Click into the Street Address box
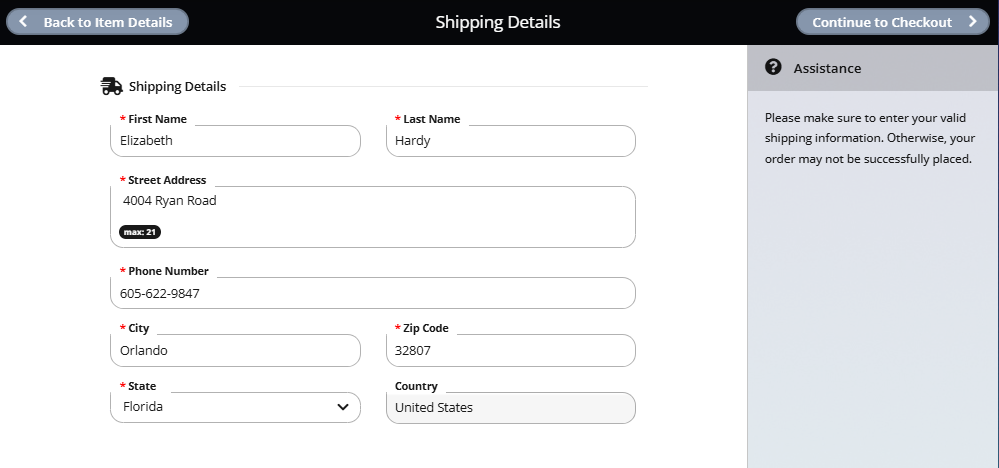The image size is (999, 468). click(373, 216)
